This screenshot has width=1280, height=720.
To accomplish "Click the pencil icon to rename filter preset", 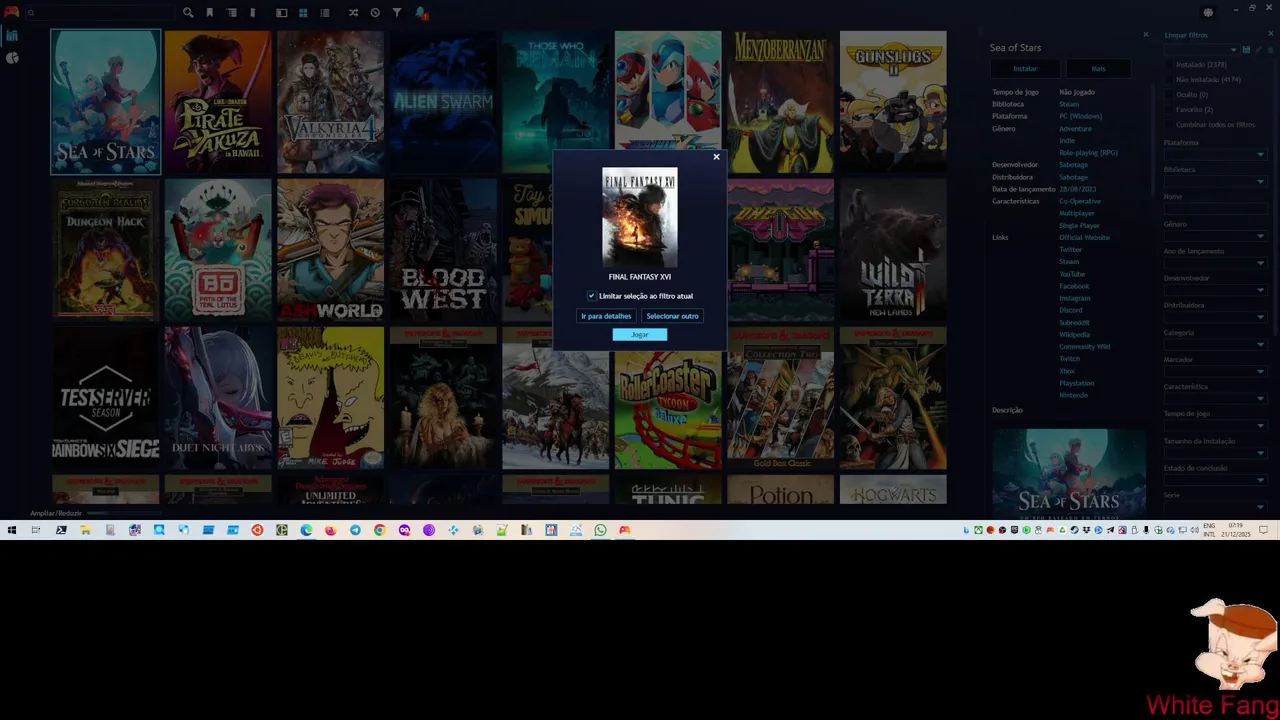I will click(x=1258, y=50).
